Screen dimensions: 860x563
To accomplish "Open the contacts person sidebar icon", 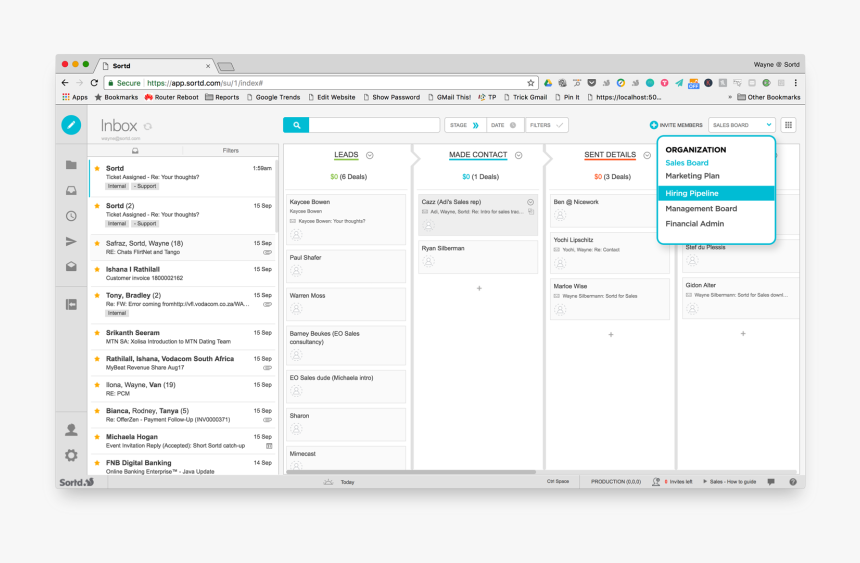I will pos(71,430).
